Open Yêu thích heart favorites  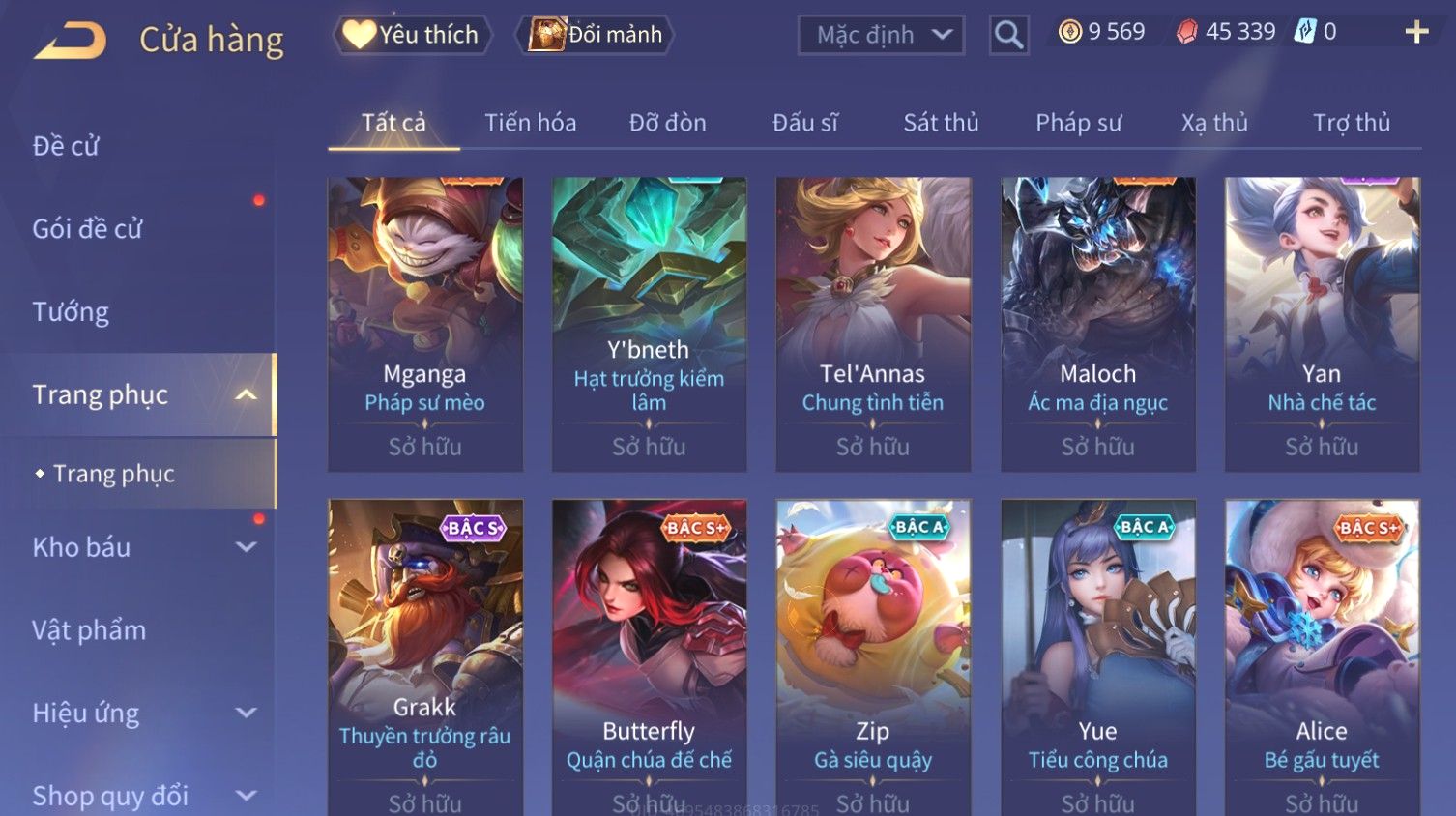(412, 35)
